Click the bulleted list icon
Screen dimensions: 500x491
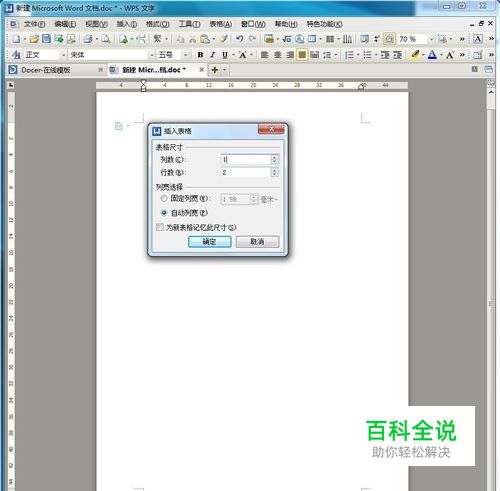367,55
